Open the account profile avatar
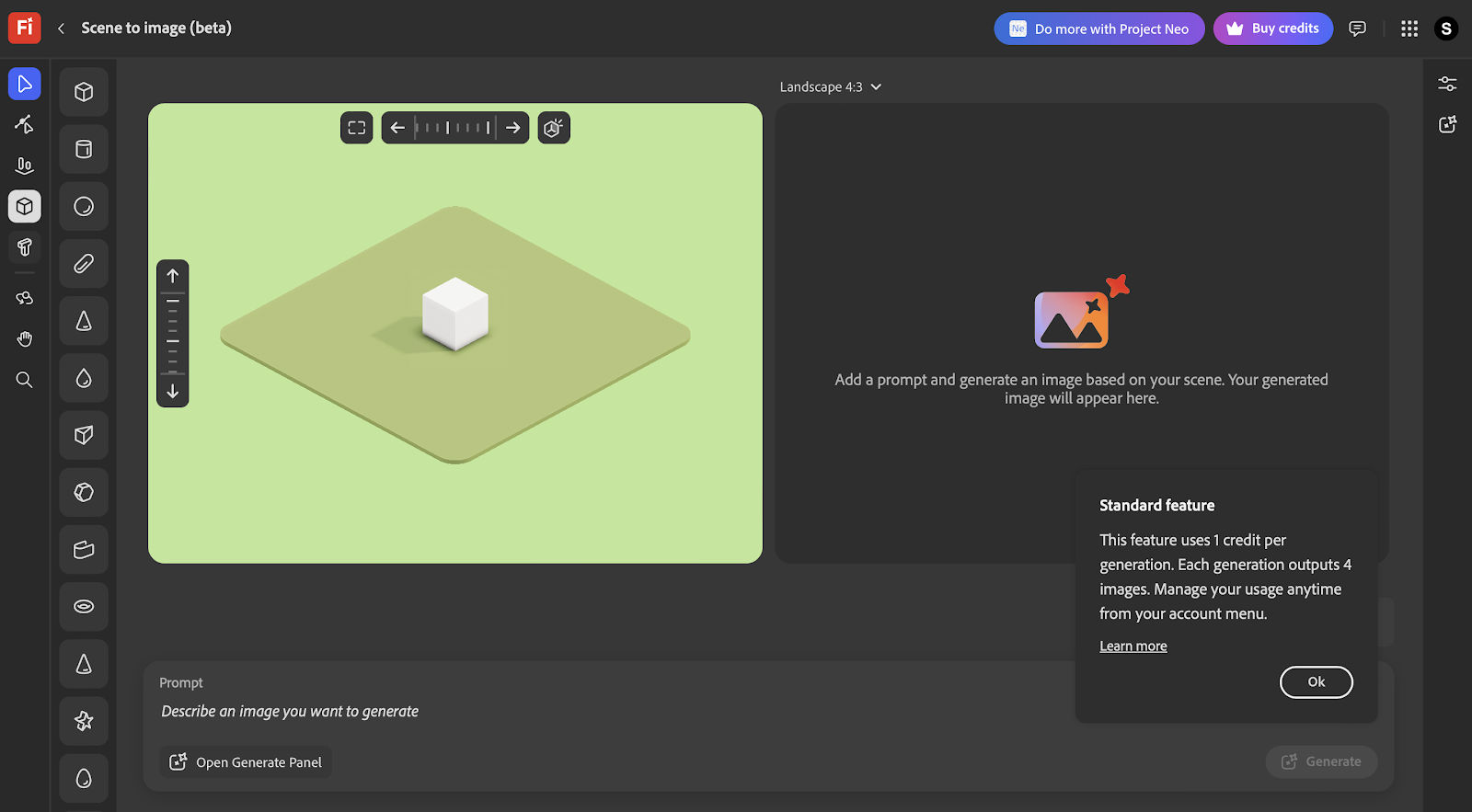Image resolution: width=1472 pixels, height=812 pixels. click(x=1446, y=29)
